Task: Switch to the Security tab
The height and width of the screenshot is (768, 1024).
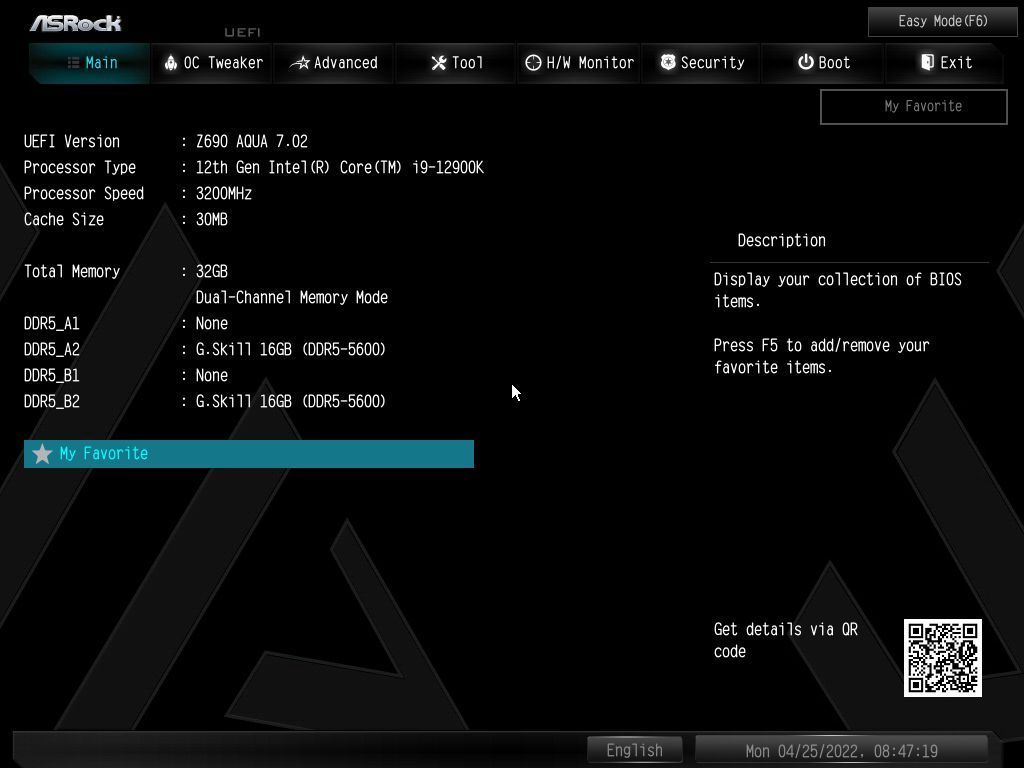Action: click(x=701, y=63)
